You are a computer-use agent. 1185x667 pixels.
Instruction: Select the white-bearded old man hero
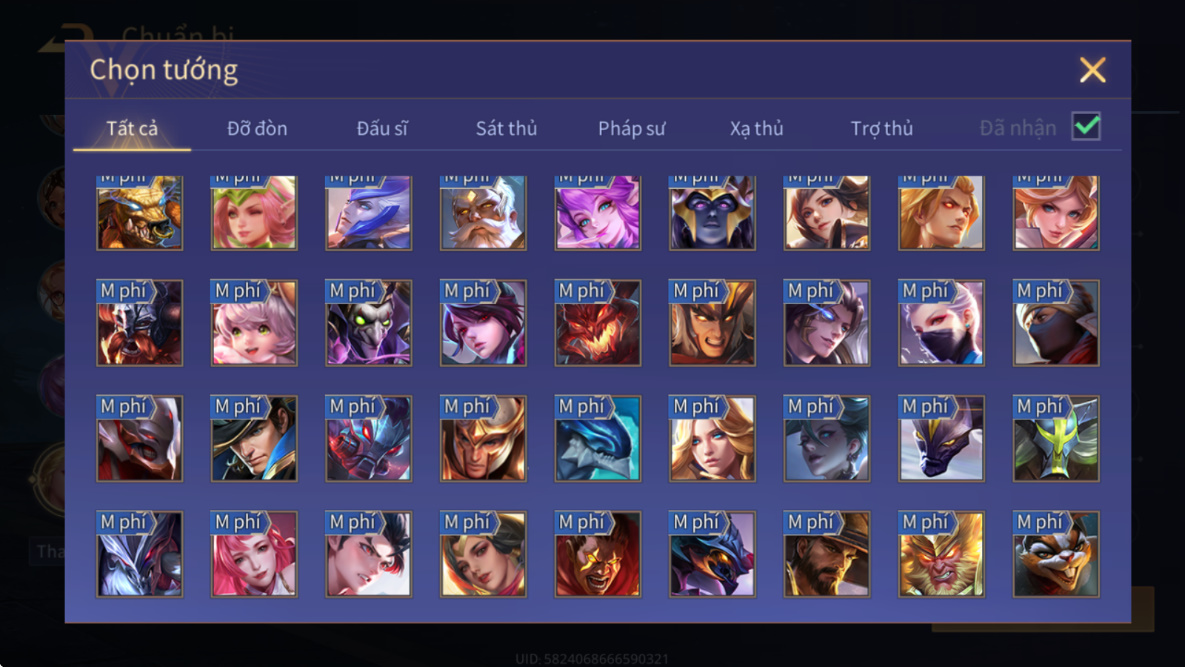click(483, 212)
